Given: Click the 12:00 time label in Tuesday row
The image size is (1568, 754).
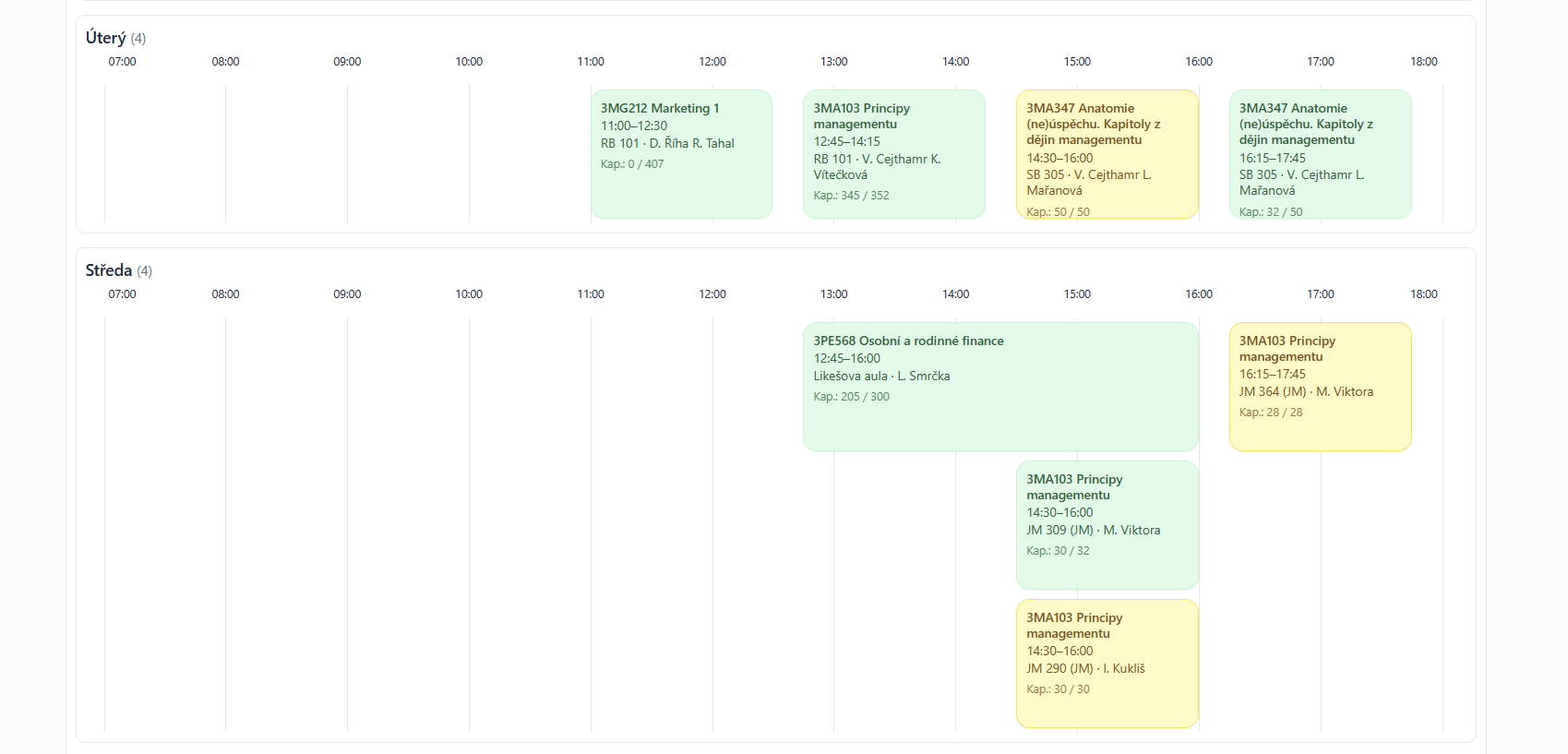Looking at the screenshot, I should tap(712, 62).
